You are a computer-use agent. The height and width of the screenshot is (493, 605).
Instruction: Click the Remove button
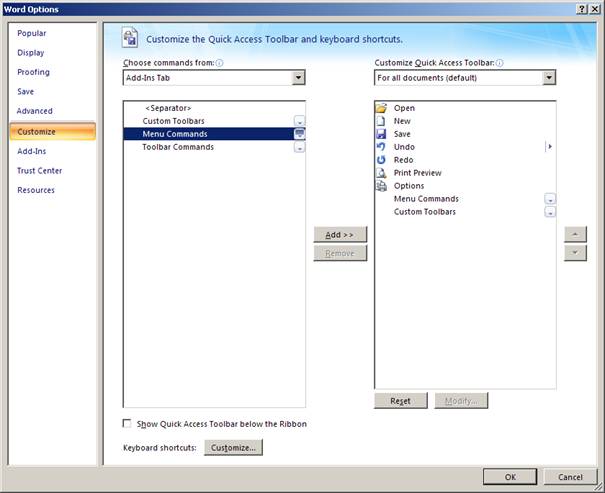[x=340, y=253]
